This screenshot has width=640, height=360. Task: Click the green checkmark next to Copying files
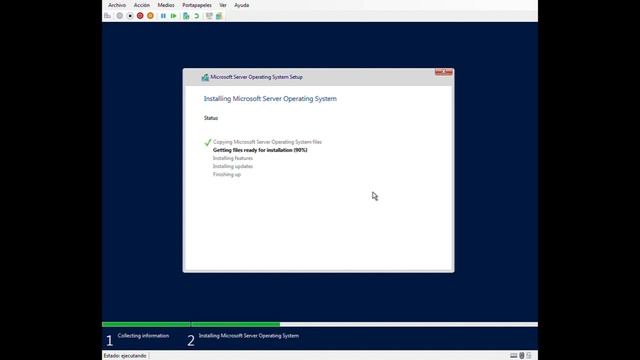(207, 142)
